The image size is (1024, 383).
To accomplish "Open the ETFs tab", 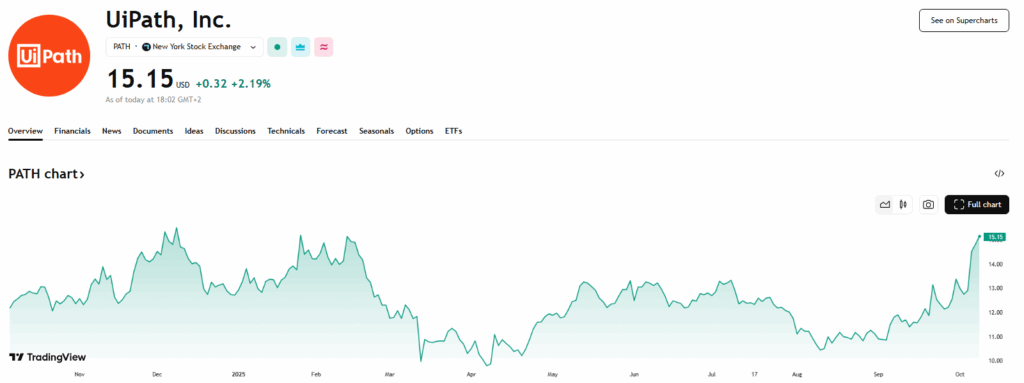I will pyautogui.click(x=453, y=131).
